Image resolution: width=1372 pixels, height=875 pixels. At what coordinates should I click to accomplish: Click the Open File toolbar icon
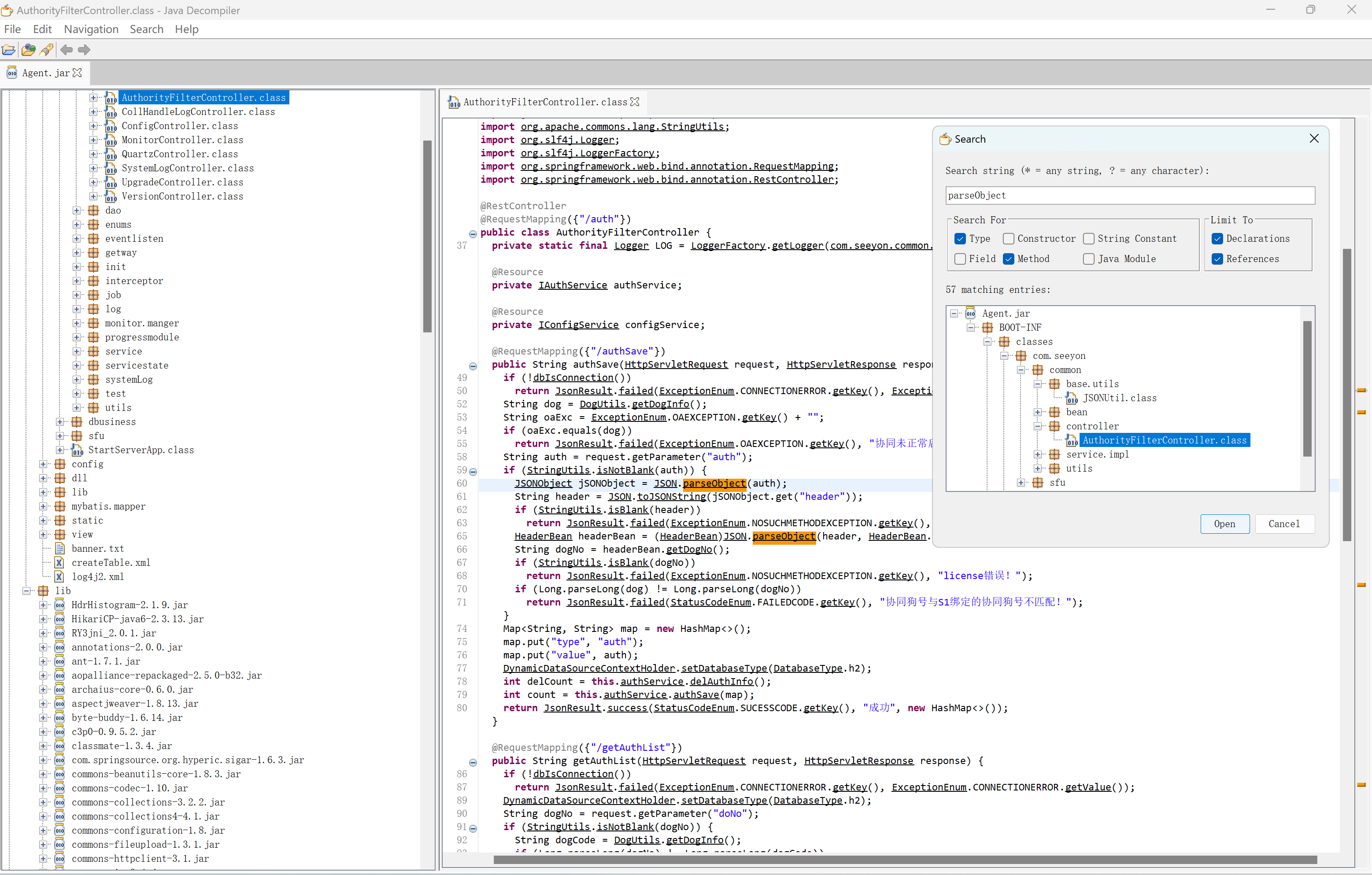[x=8, y=50]
